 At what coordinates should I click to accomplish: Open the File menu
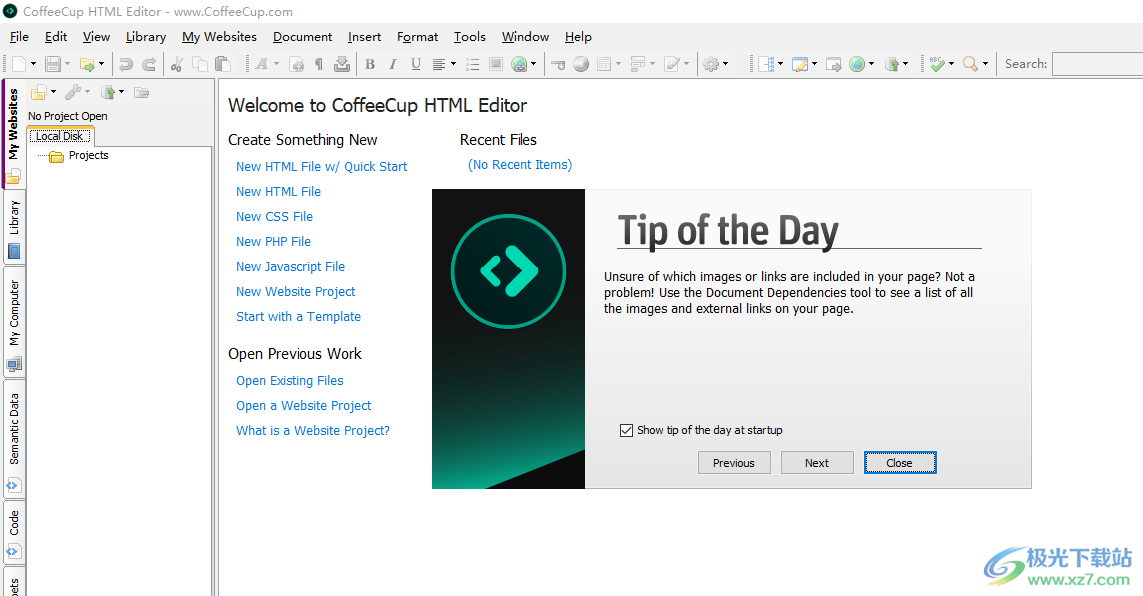tap(19, 36)
